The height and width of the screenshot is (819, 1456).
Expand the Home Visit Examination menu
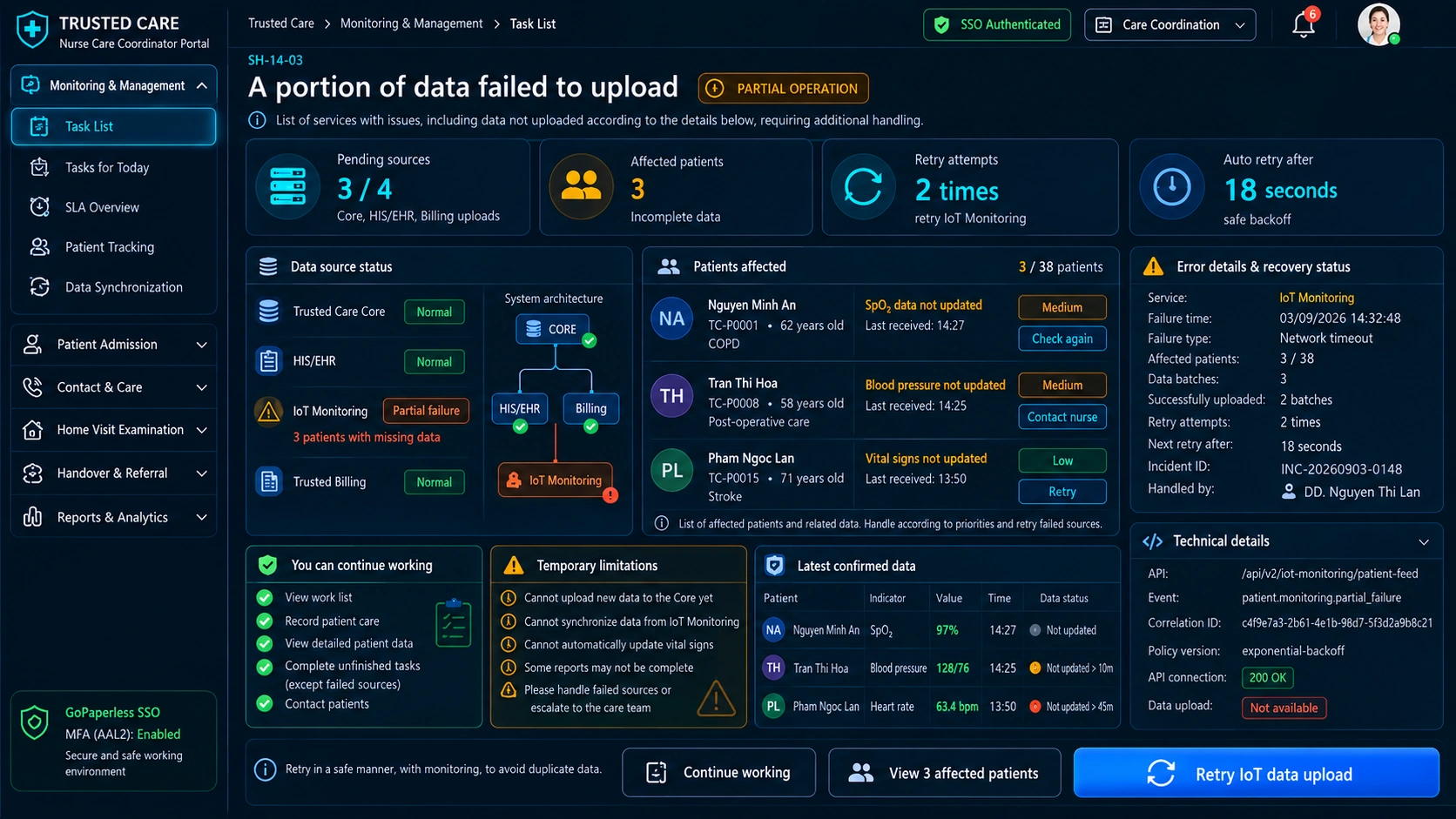pyautogui.click(x=114, y=430)
